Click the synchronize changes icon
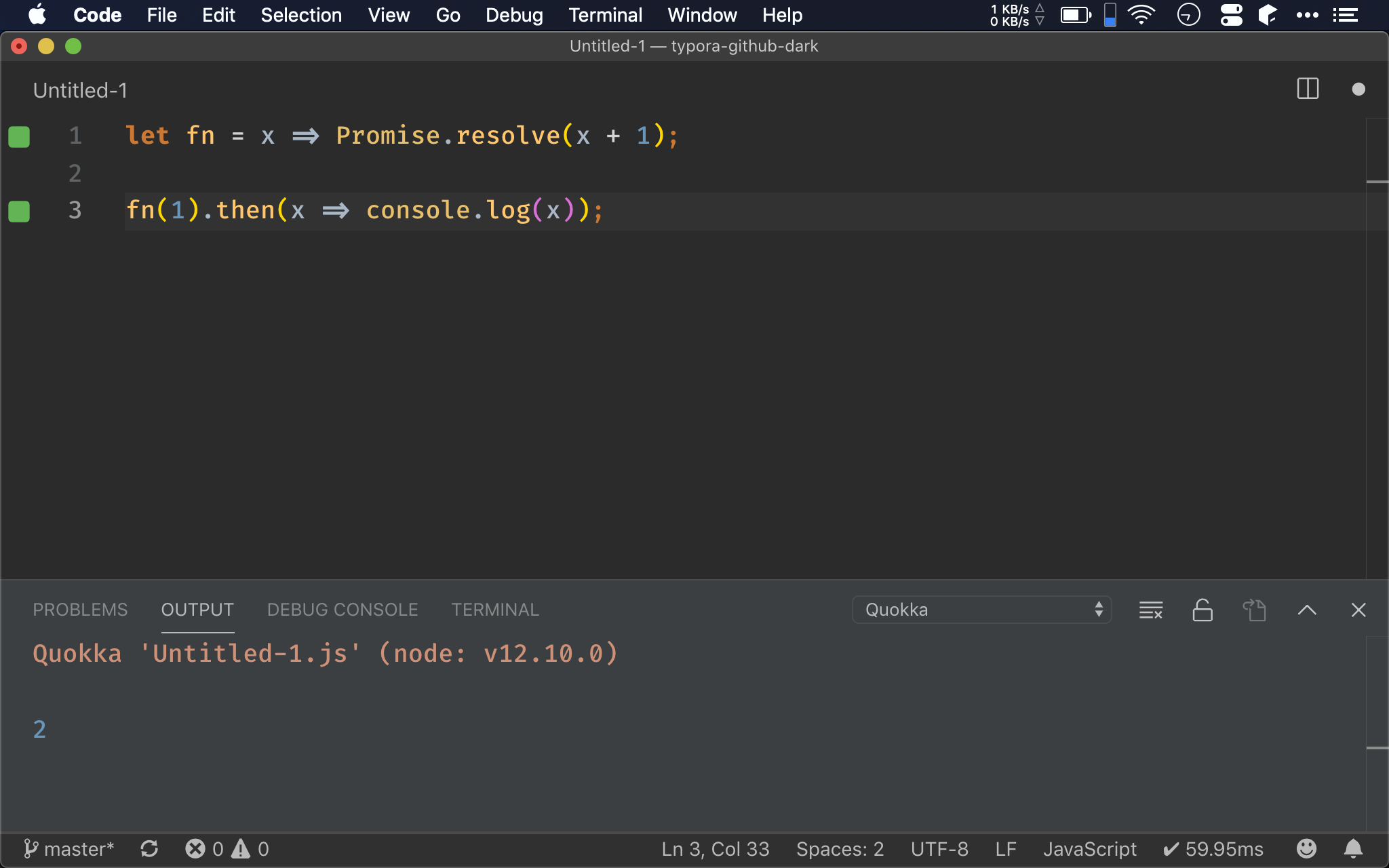The width and height of the screenshot is (1389, 868). point(149,849)
